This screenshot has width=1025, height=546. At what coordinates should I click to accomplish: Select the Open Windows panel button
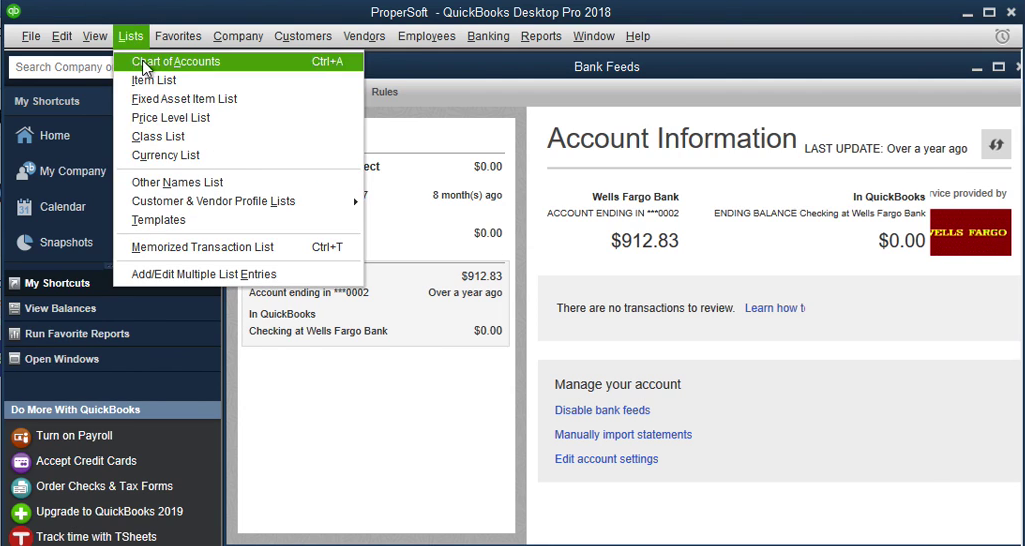tap(112, 359)
